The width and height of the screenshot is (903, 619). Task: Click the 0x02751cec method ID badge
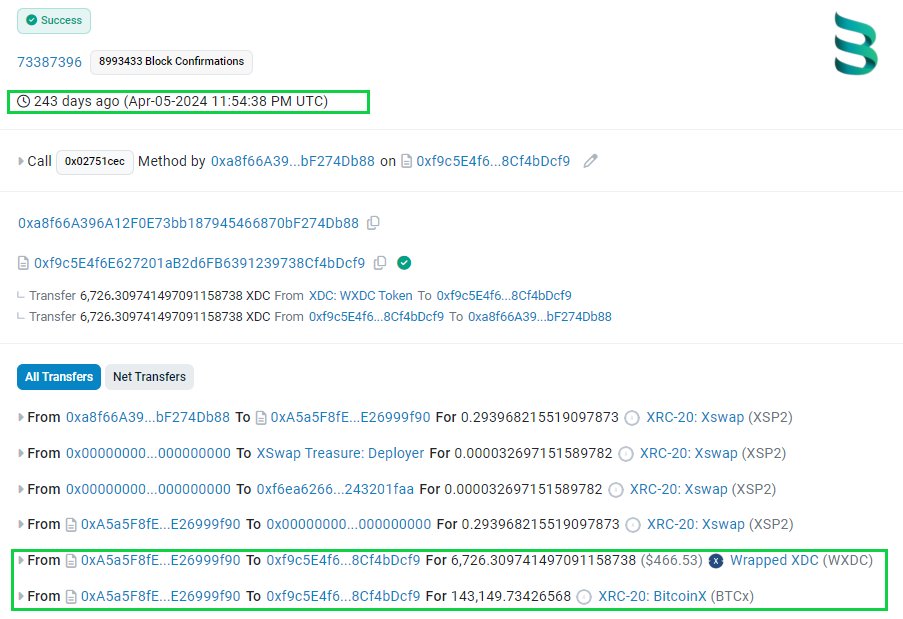pos(94,162)
